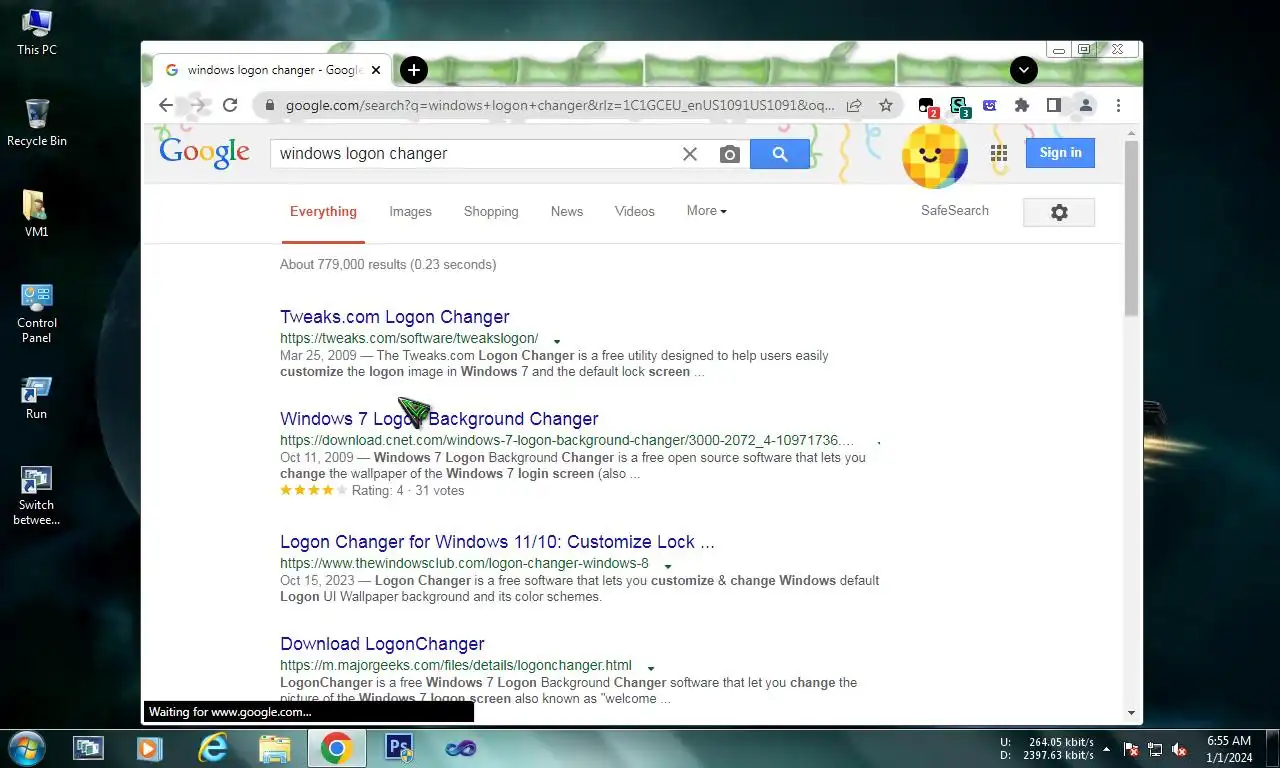Open Tweaks.com Logon Changer result
Screen dimensions: 1280x768
(x=395, y=317)
